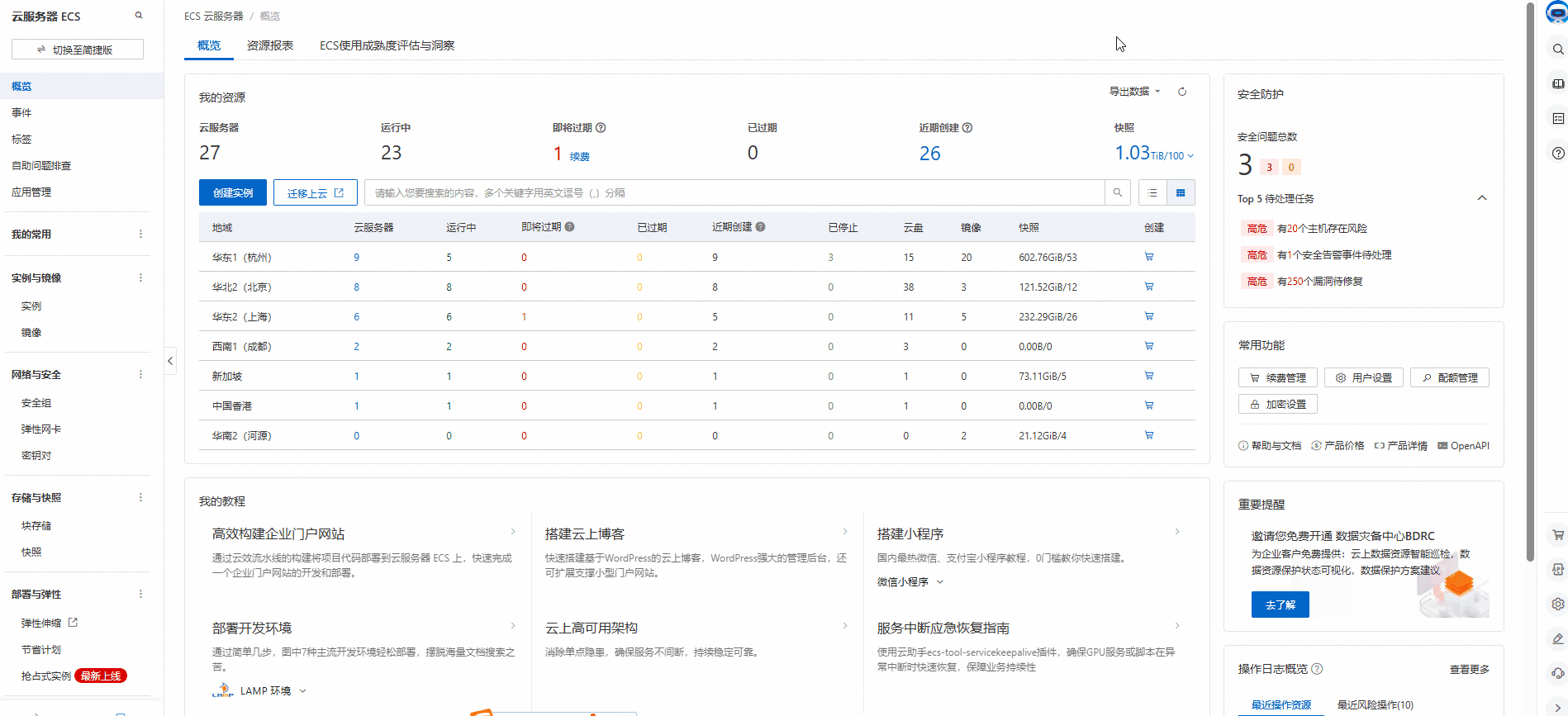Viewport: 1568px width, 716px height.
Task: Click the resource search input field
Action: (x=734, y=192)
